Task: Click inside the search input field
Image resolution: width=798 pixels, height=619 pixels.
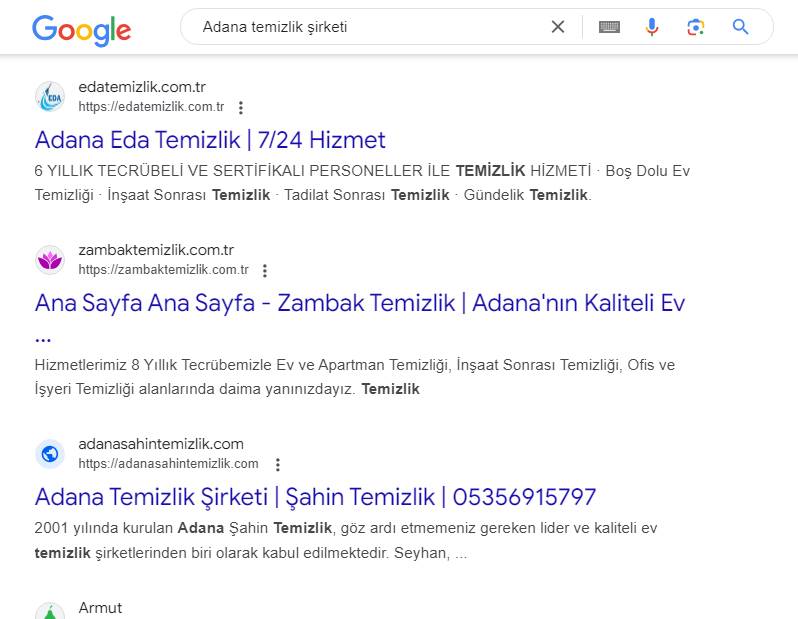Action: pos(370,27)
